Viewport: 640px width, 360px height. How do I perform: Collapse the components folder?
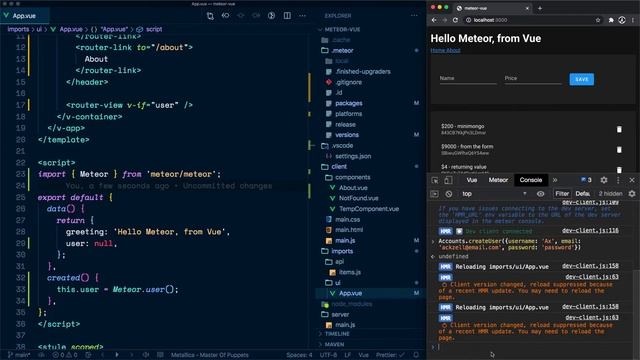pyautogui.click(x=353, y=177)
